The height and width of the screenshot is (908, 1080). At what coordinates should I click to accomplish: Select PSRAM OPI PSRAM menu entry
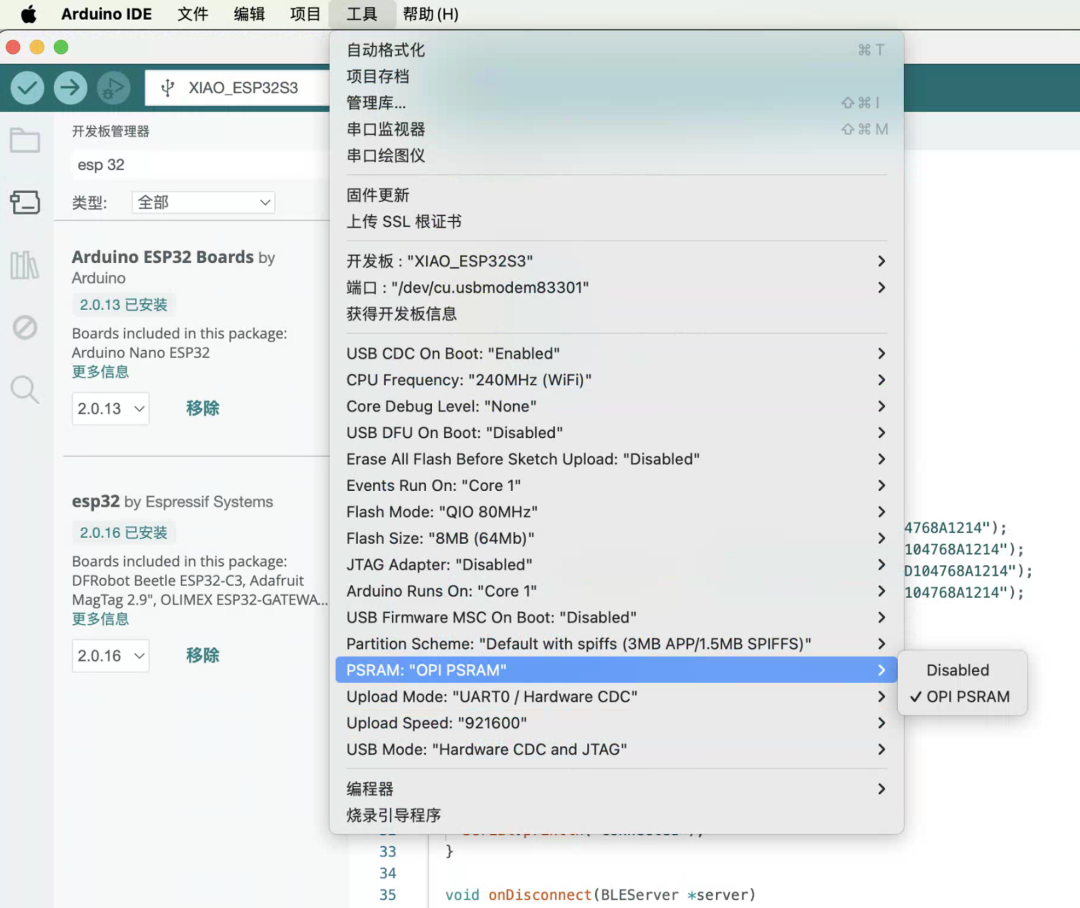(616, 670)
